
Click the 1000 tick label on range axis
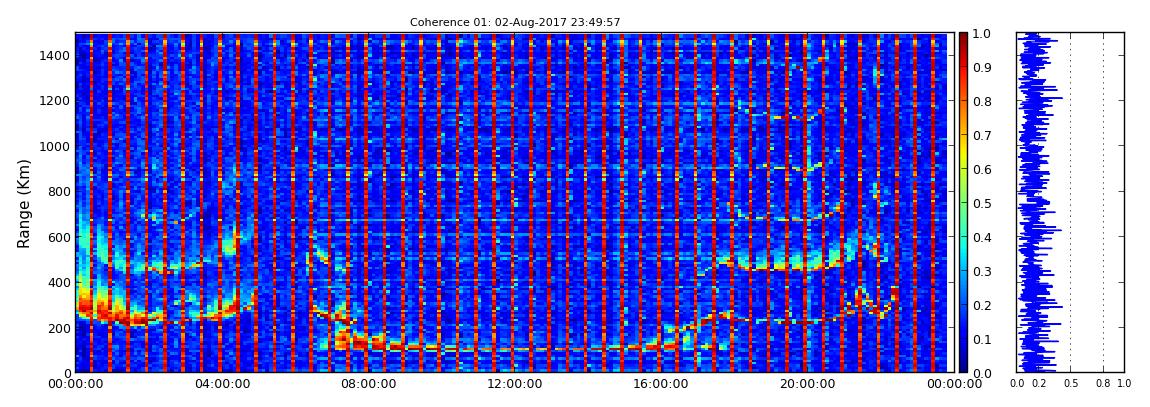pyautogui.click(x=56, y=146)
